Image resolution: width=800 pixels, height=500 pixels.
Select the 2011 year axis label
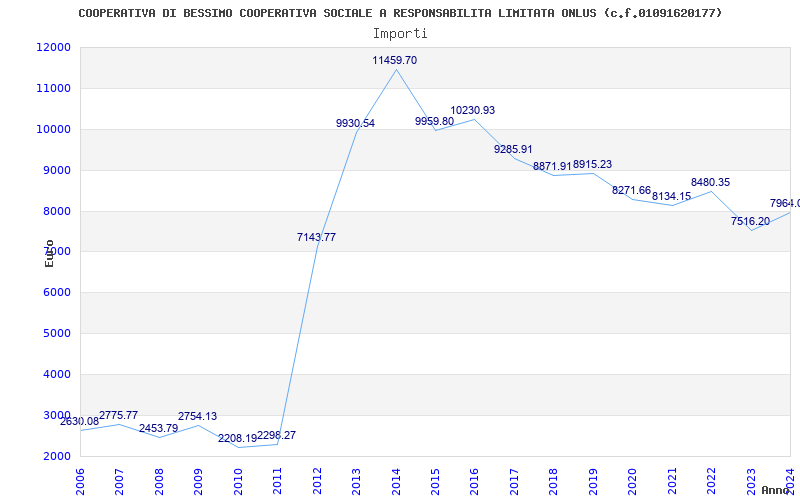(x=278, y=481)
